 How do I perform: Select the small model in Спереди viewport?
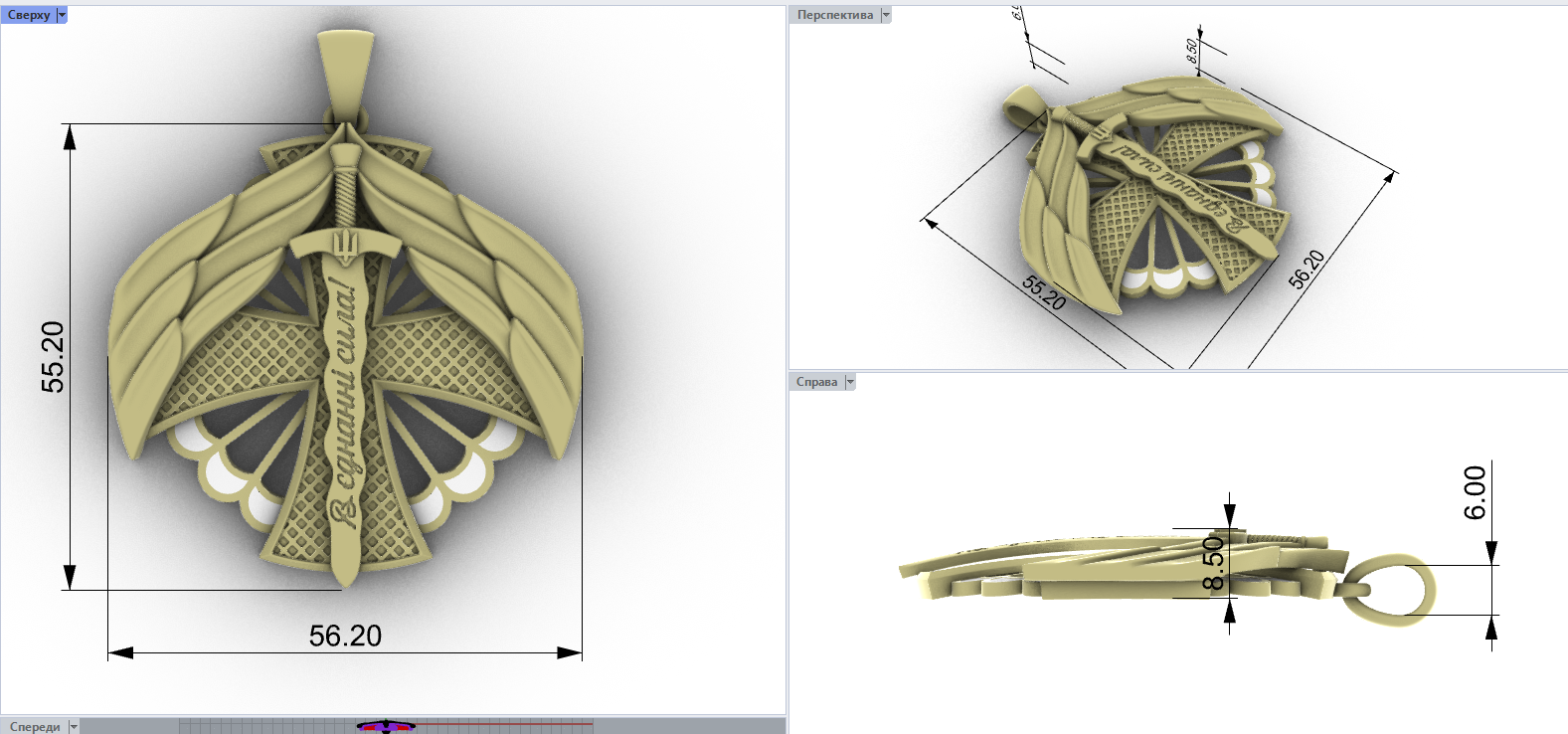point(386,726)
